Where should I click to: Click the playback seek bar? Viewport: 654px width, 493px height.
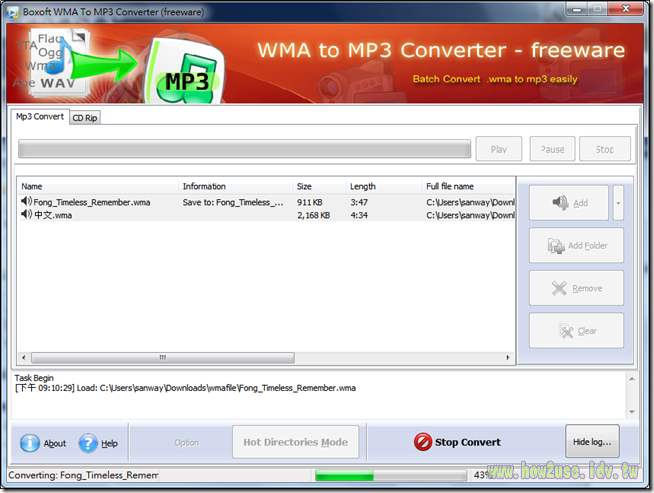click(x=244, y=149)
